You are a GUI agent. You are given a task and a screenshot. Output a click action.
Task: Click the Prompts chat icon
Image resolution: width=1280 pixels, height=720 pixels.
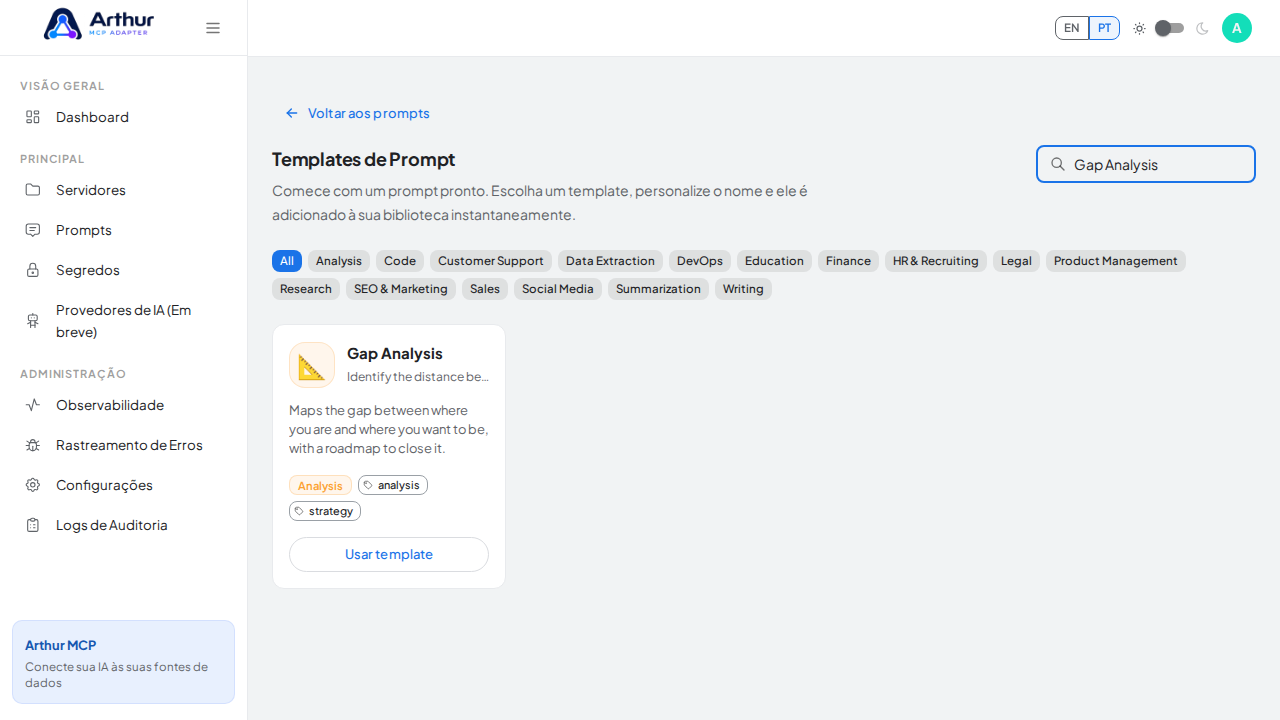[x=33, y=230]
